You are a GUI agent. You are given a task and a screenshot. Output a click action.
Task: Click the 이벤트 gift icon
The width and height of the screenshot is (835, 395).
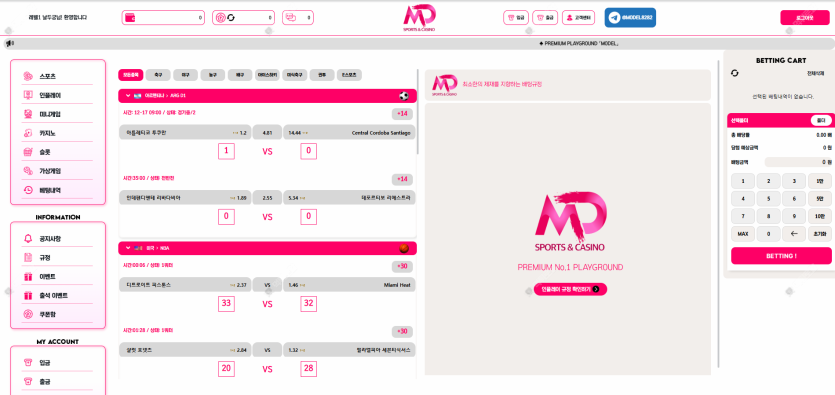pyautogui.click(x=28, y=277)
